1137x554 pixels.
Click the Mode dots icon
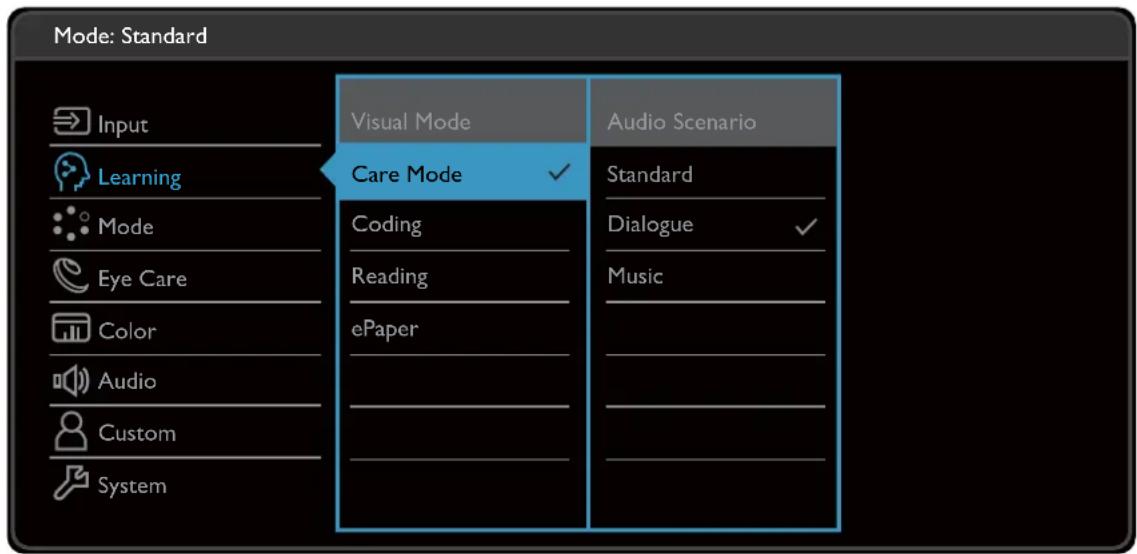[72, 225]
